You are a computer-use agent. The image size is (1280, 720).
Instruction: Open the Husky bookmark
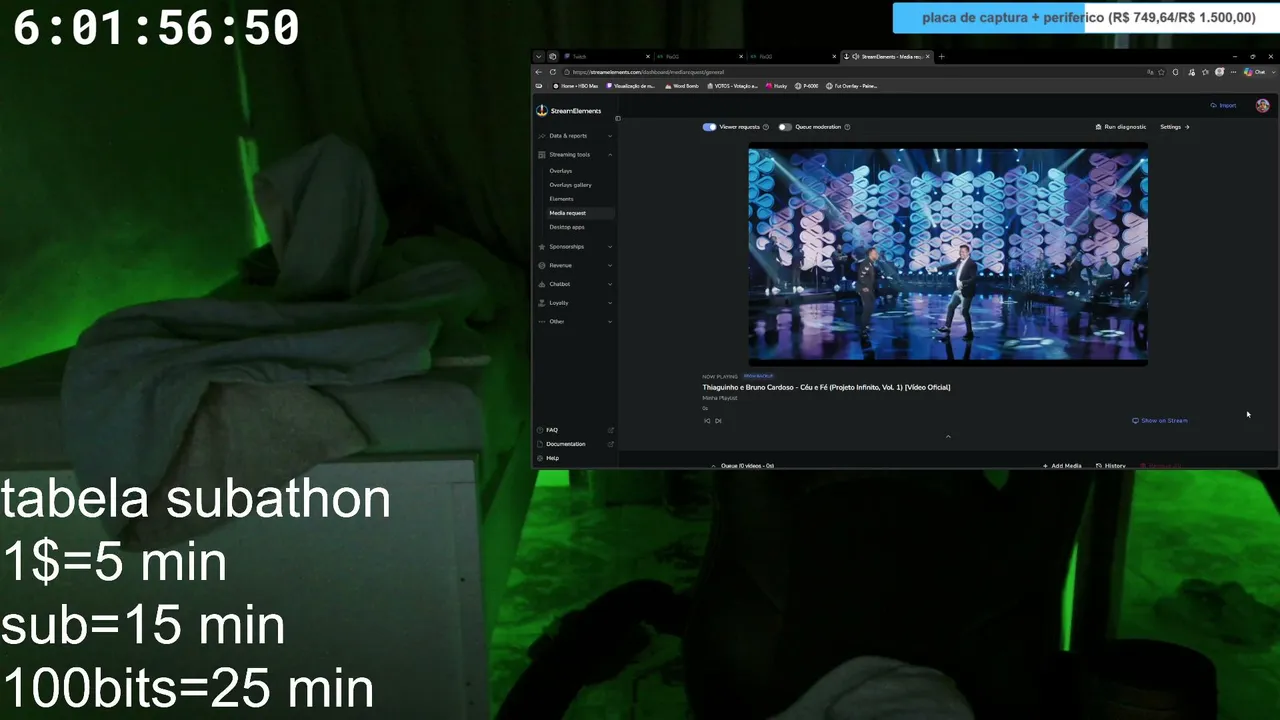click(x=777, y=86)
